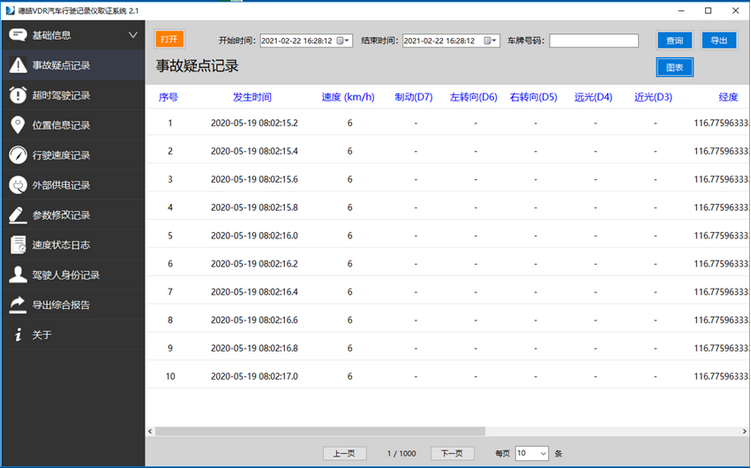The height and width of the screenshot is (469, 751).
Task: Open the 开始时间 date picker dropdown
Action: click(345, 41)
